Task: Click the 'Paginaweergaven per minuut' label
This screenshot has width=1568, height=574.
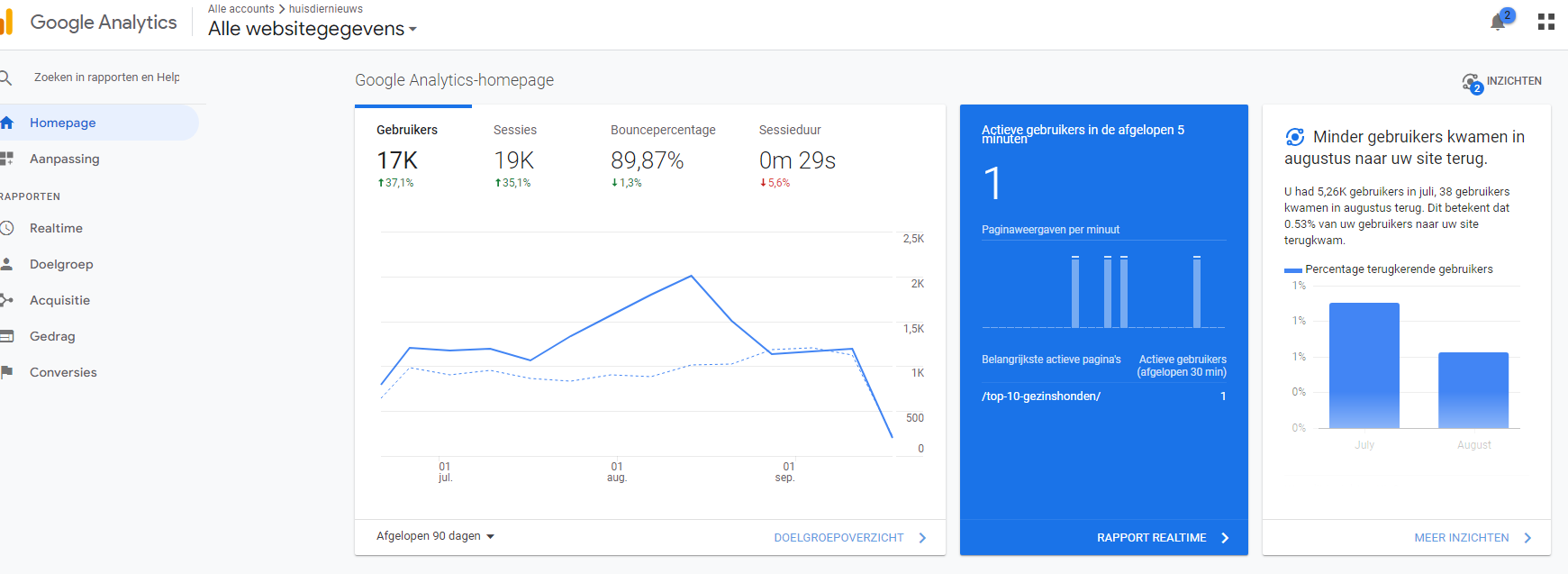Action: 1050,230
